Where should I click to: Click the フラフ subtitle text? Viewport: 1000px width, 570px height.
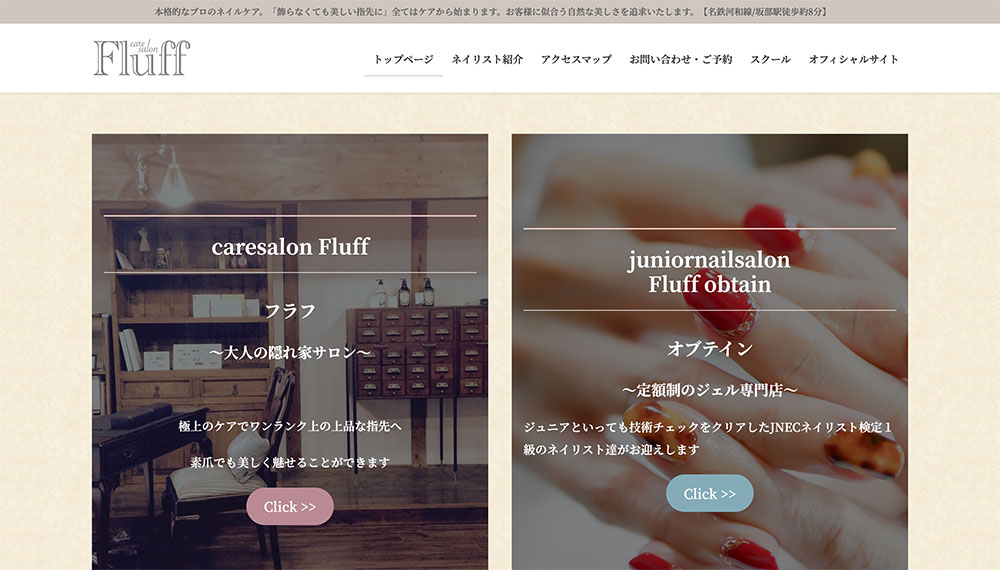(290, 311)
